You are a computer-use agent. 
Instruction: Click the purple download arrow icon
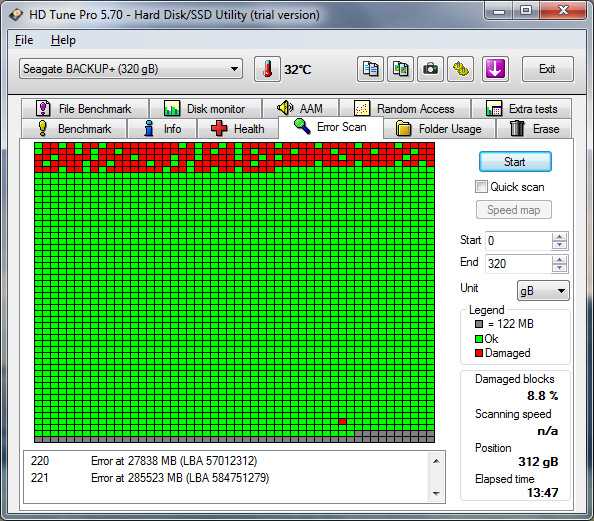click(495, 69)
